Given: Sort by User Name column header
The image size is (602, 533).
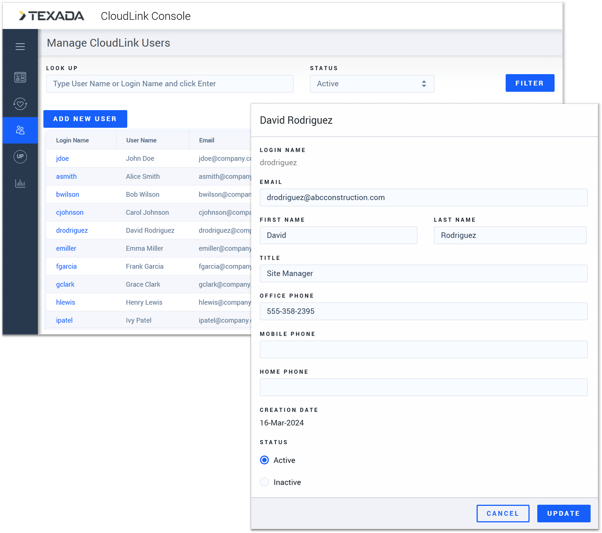Looking at the screenshot, I should click(x=141, y=141).
